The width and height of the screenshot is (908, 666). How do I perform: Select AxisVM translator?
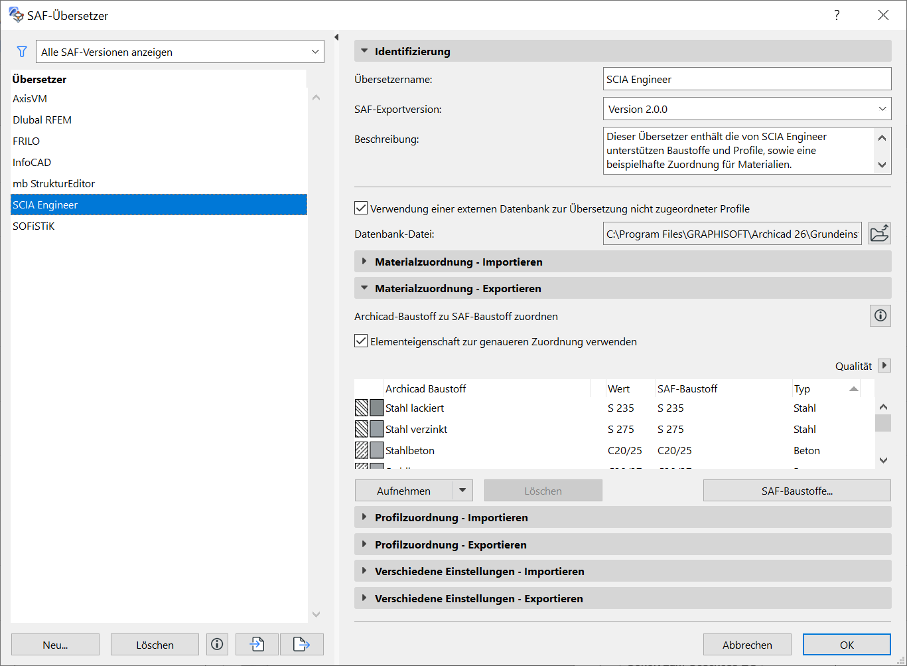tap(159, 98)
